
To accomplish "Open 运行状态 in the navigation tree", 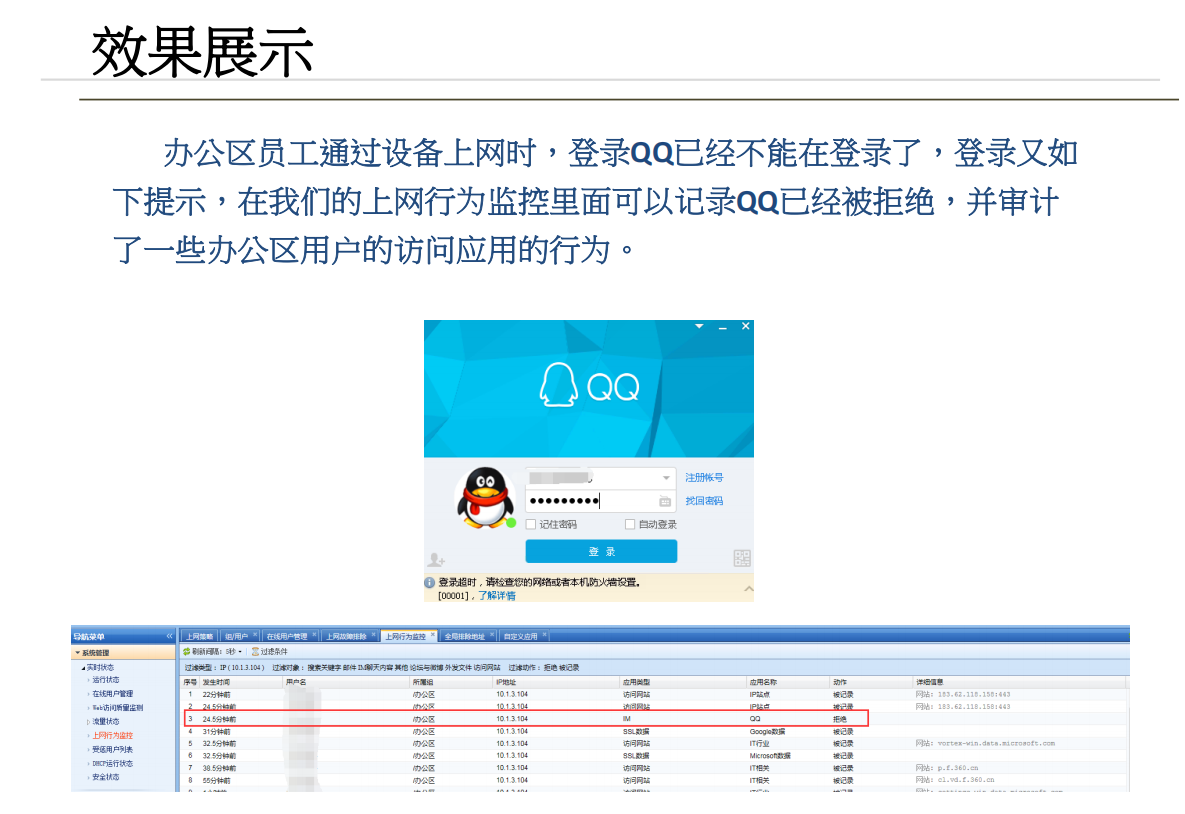I will tap(106, 680).
